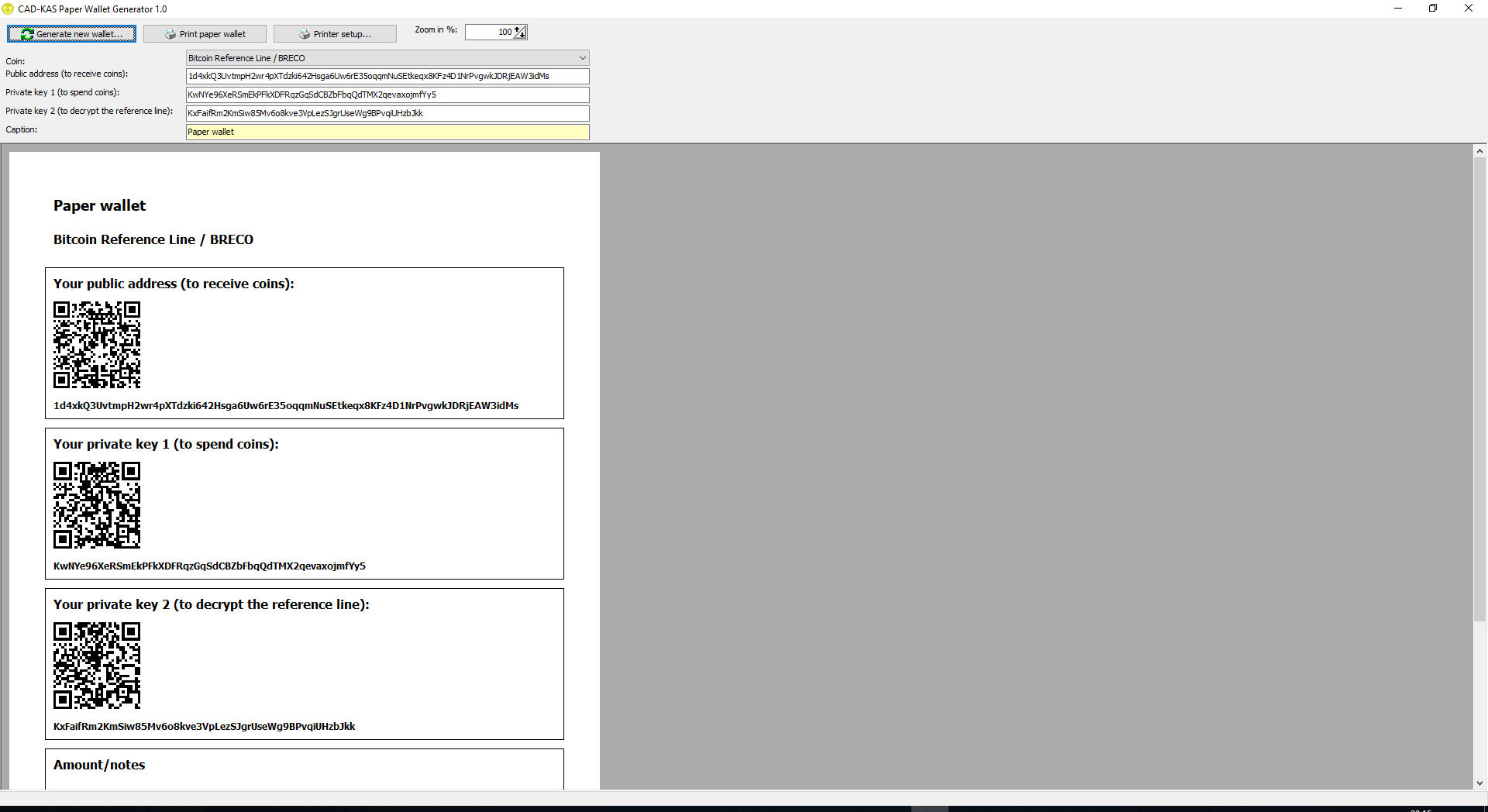The height and width of the screenshot is (812, 1488).
Task: Click the public address QR code
Action: [x=97, y=345]
